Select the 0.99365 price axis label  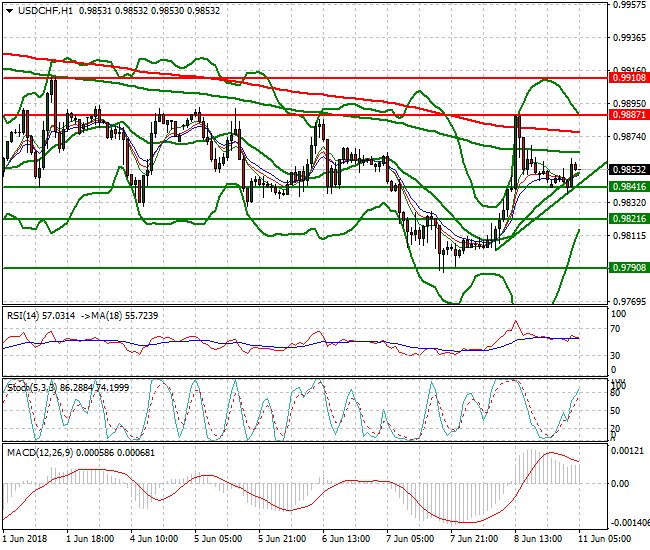[x=629, y=38]
